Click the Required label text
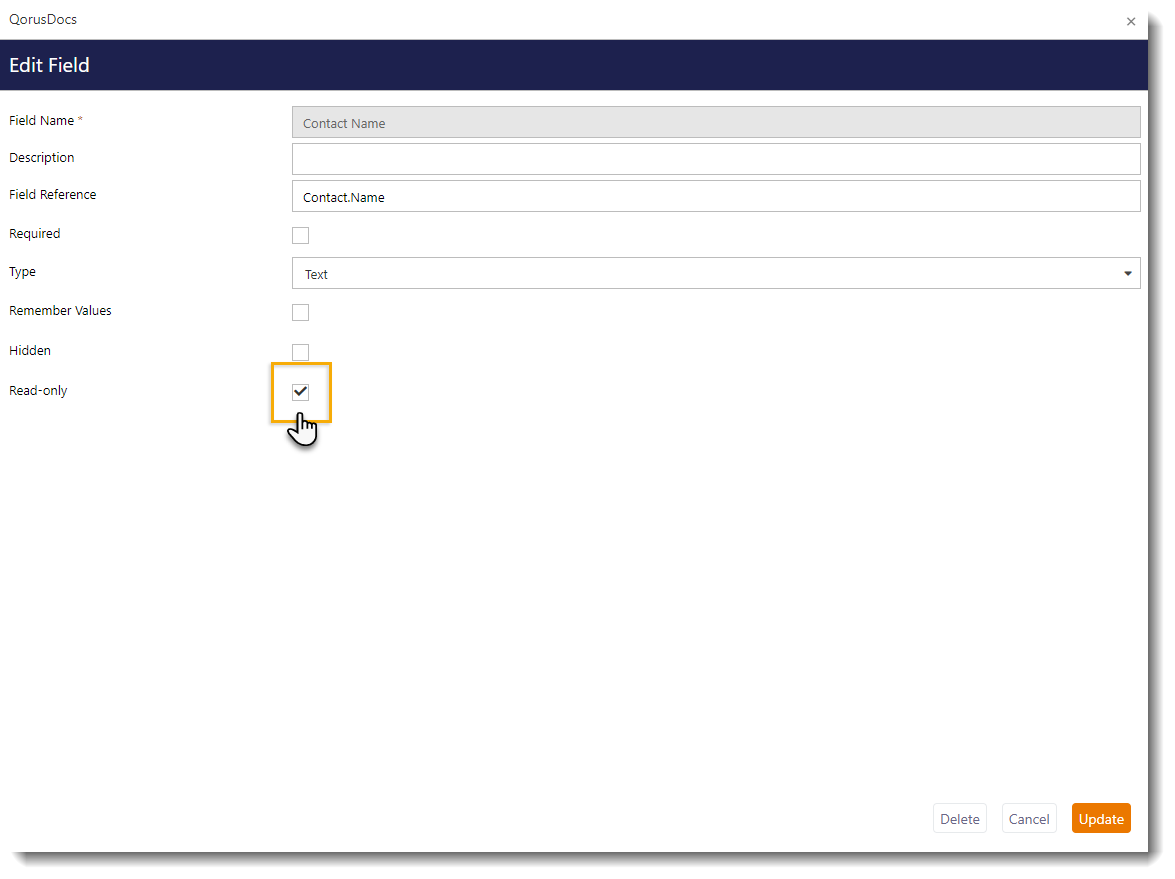Viewport: 1175px width, 879px height. pyautogui.click(x=34, y=233)
